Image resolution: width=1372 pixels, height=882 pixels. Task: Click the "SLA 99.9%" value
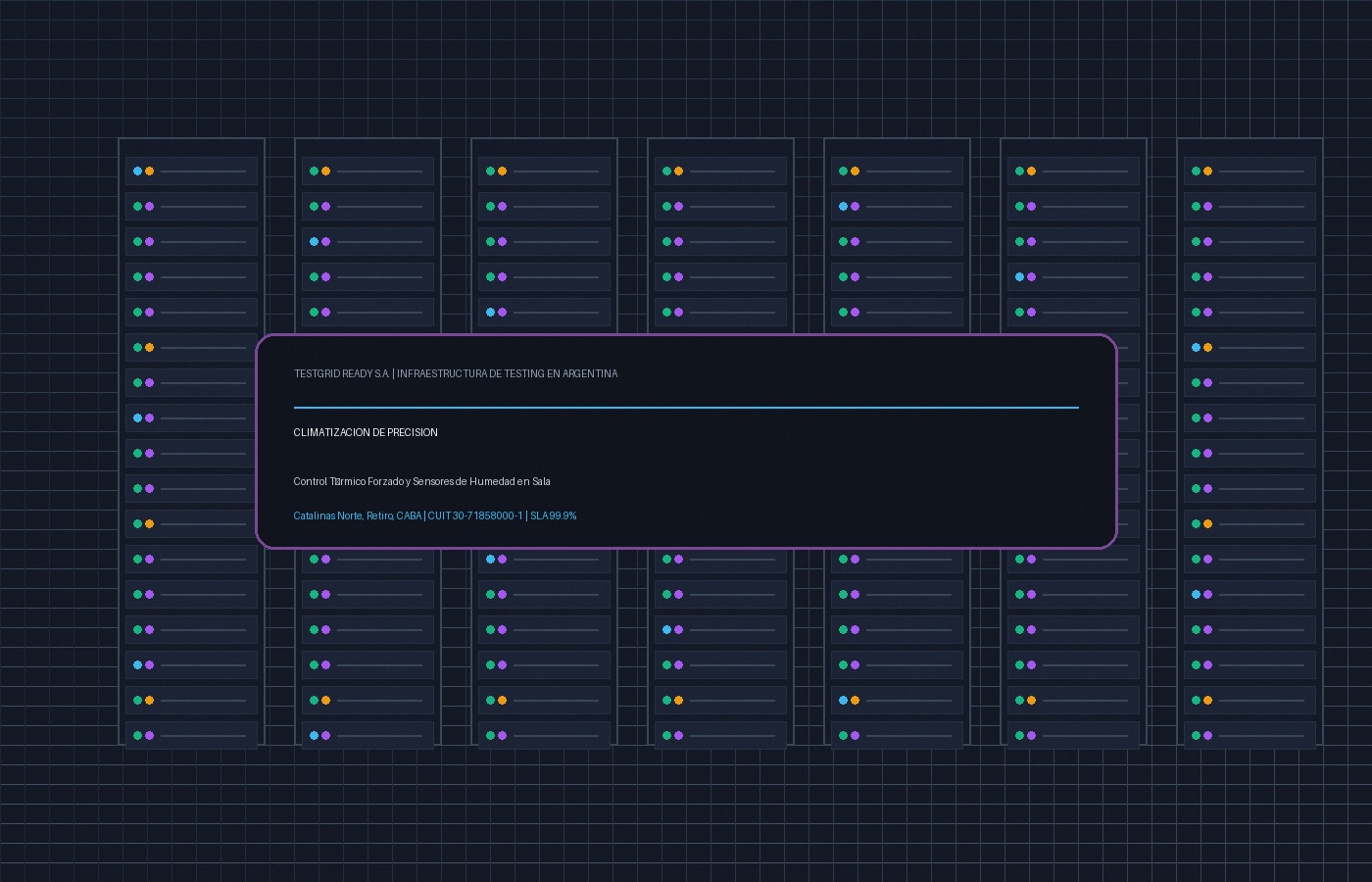tap(554, 515)
